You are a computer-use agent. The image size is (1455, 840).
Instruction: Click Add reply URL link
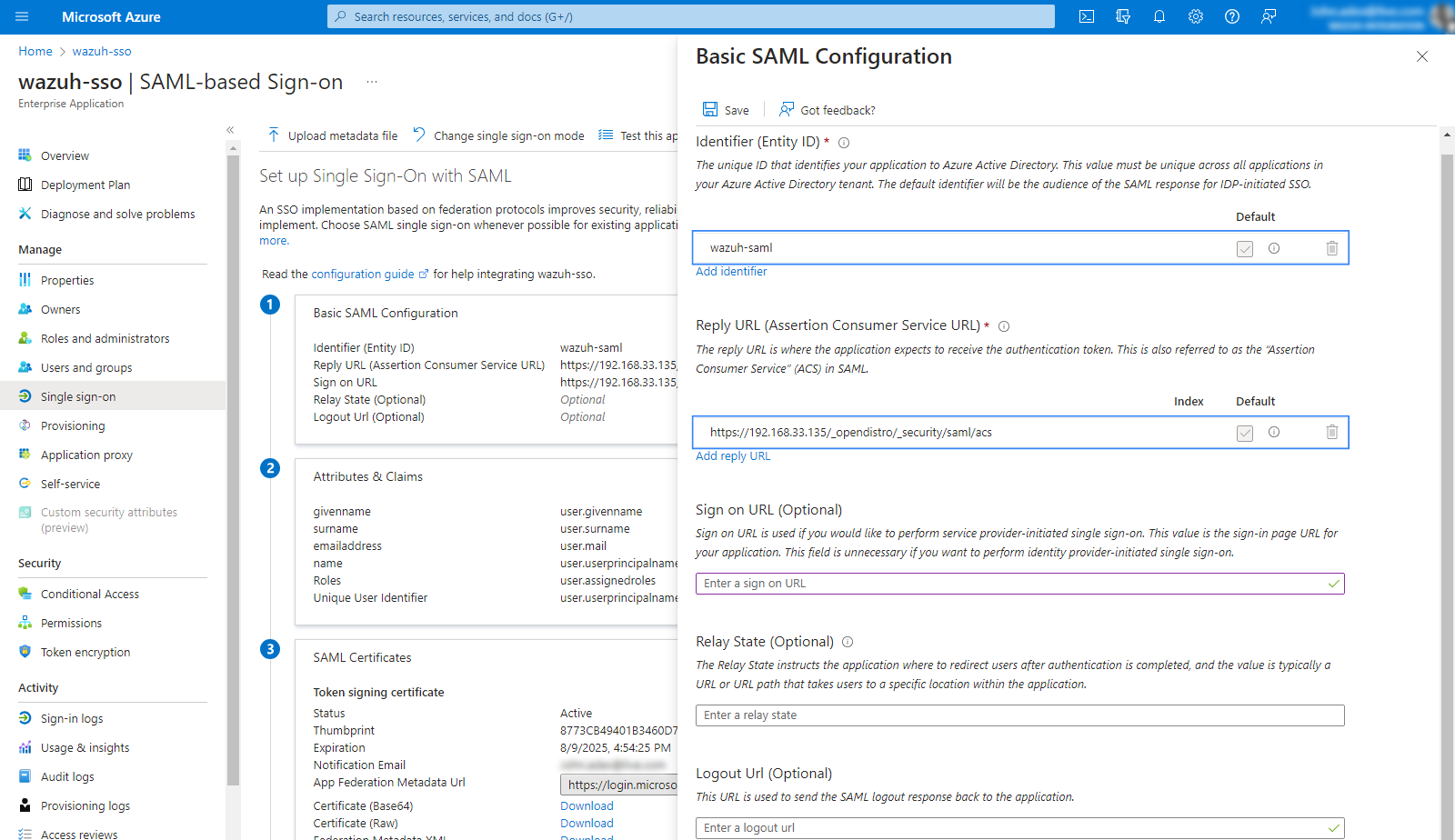coord(733,456)
